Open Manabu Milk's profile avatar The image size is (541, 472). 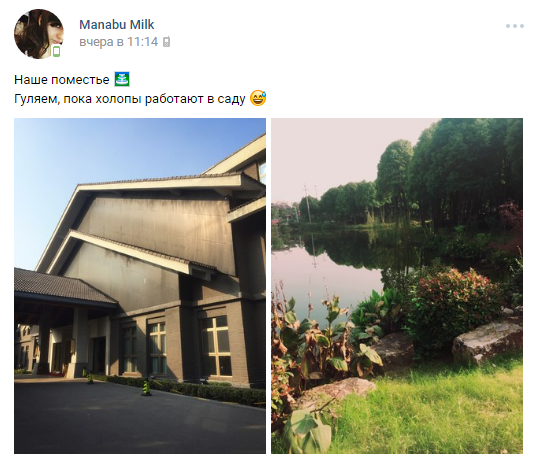(x=39, y=34)
